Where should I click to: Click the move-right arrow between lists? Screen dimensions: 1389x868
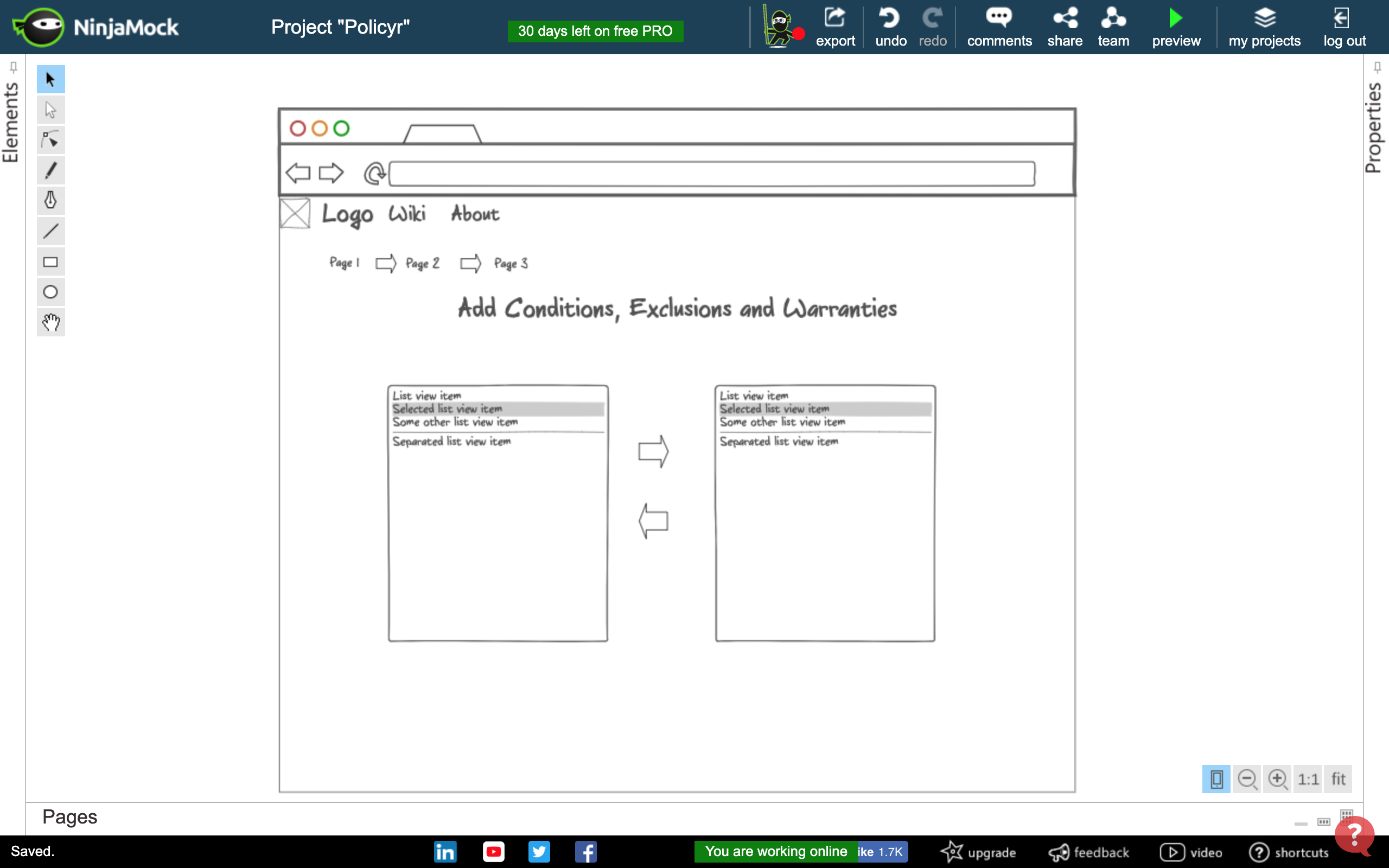pos(653,451)
